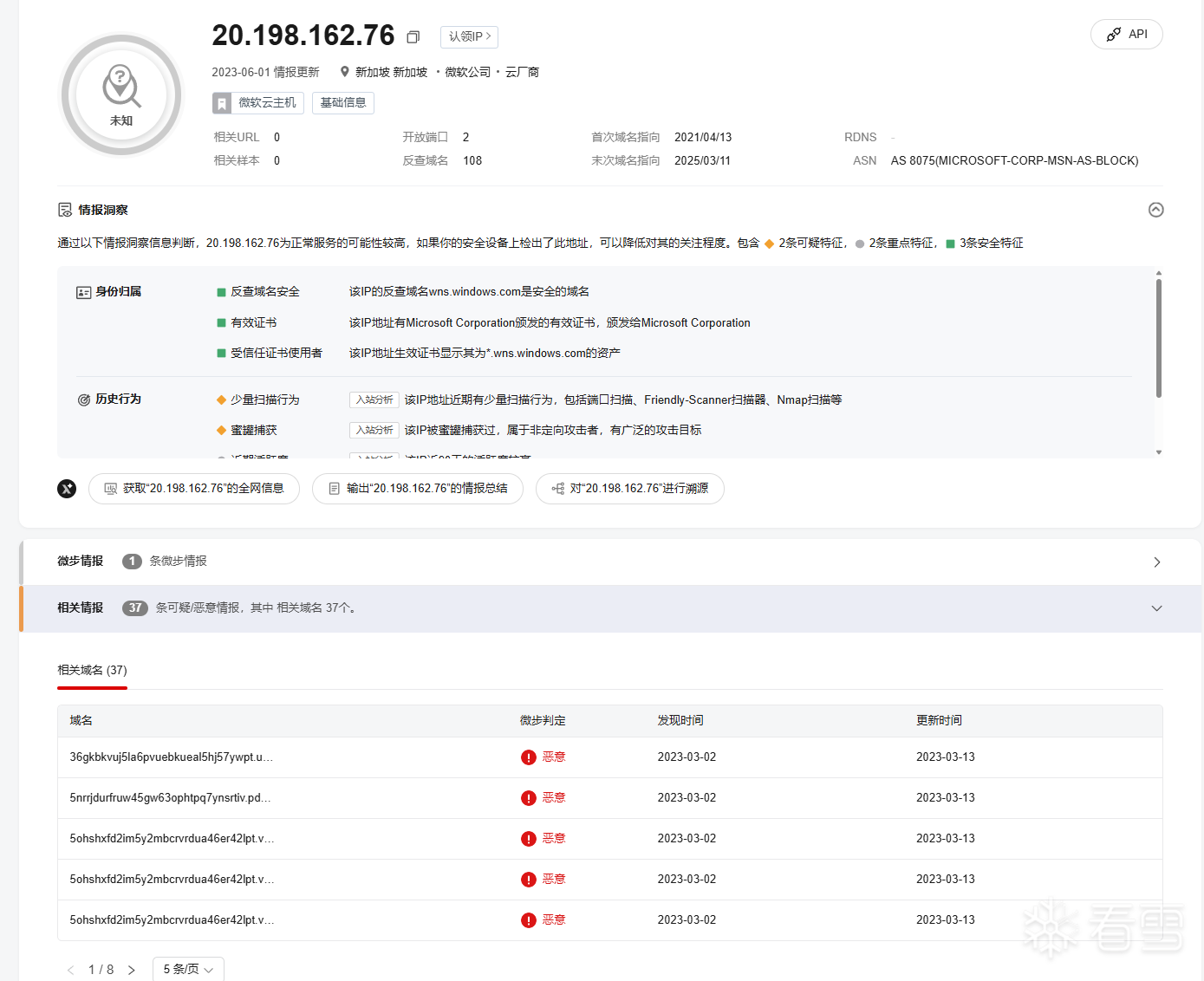Click the 历史行为 target icon
Viewport: 1204px width, 981px height.
(x=84, y=400)
